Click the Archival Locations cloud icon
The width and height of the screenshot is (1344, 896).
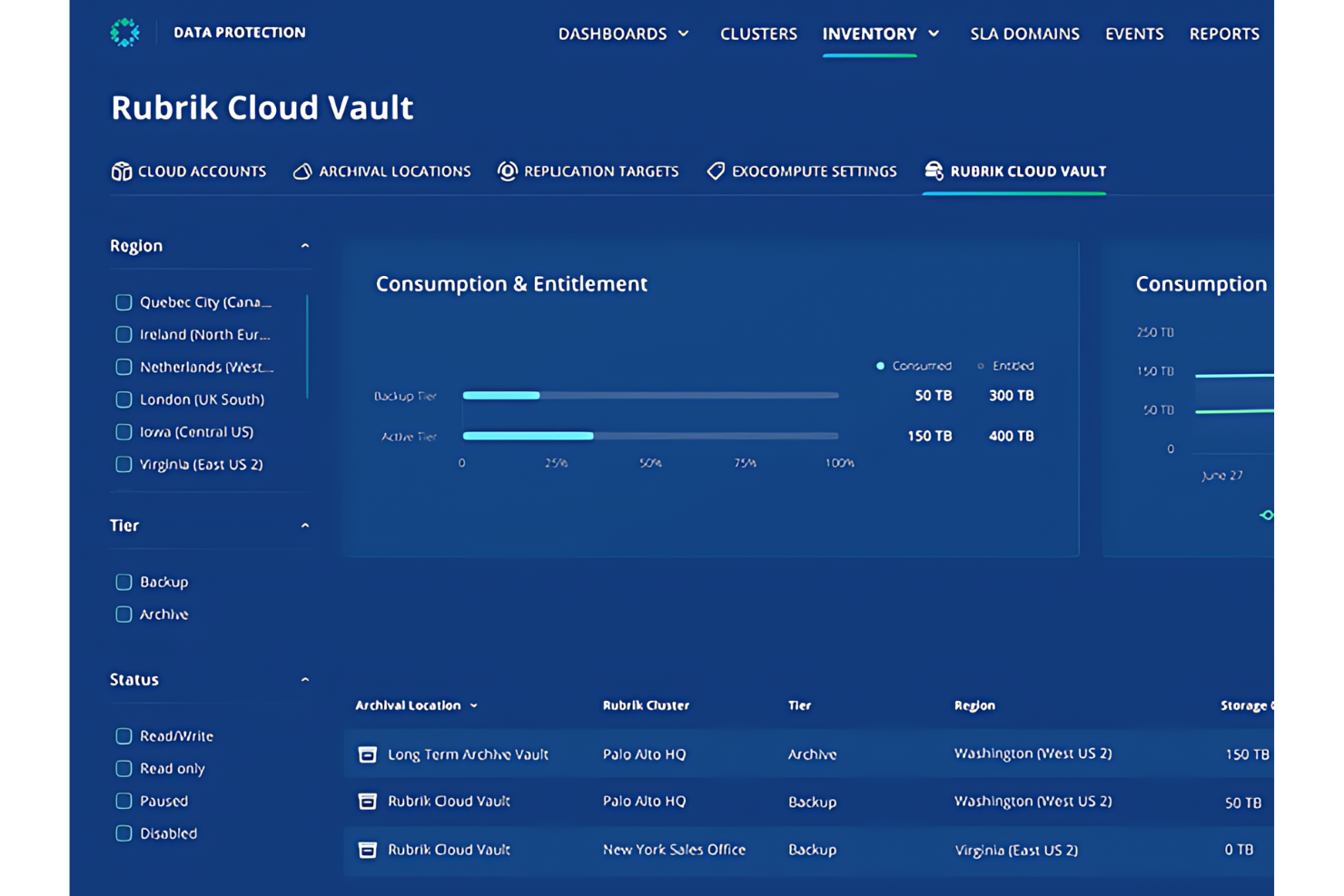302,171
